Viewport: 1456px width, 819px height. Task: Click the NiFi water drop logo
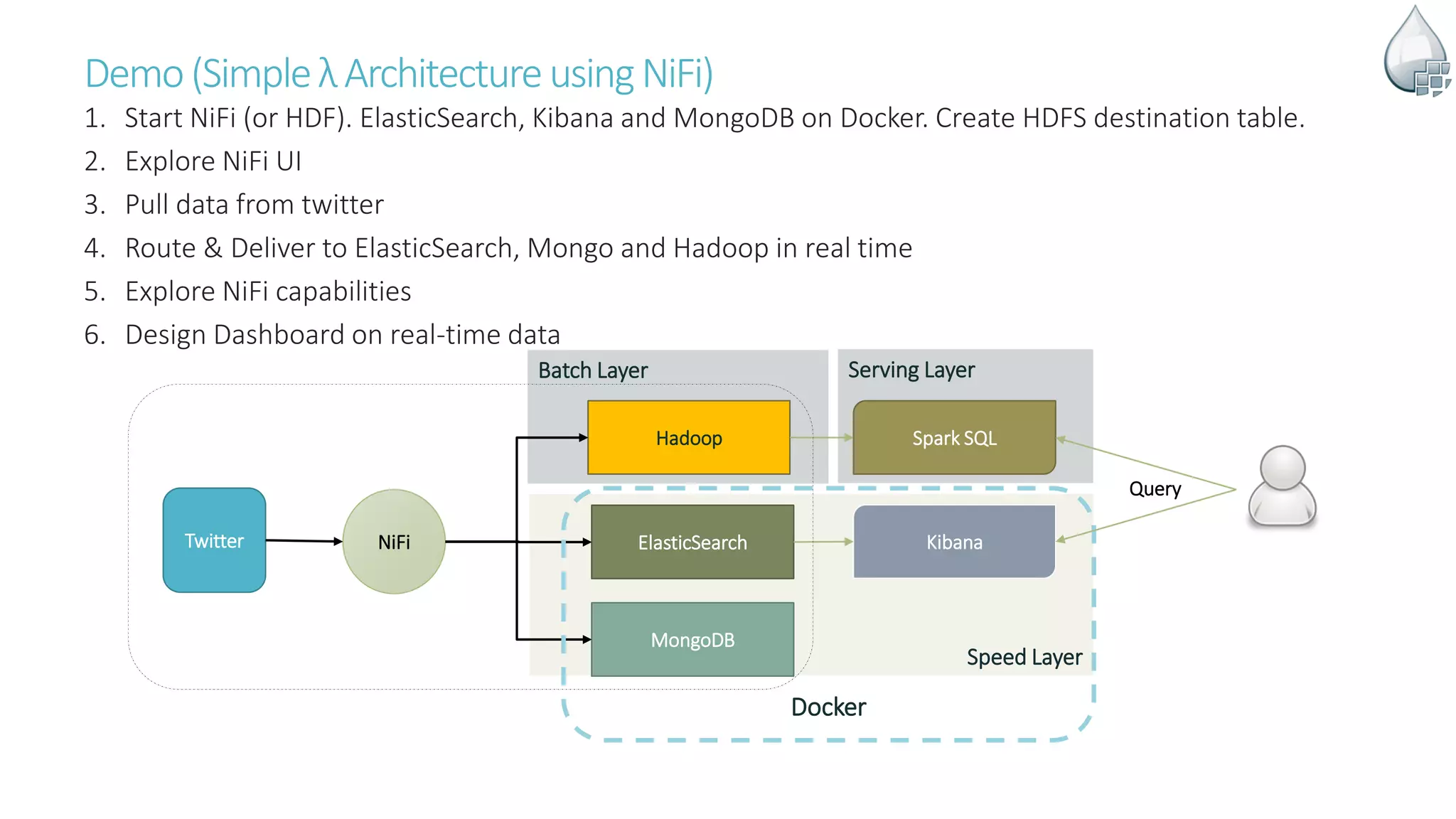(x=1415, y=51)
